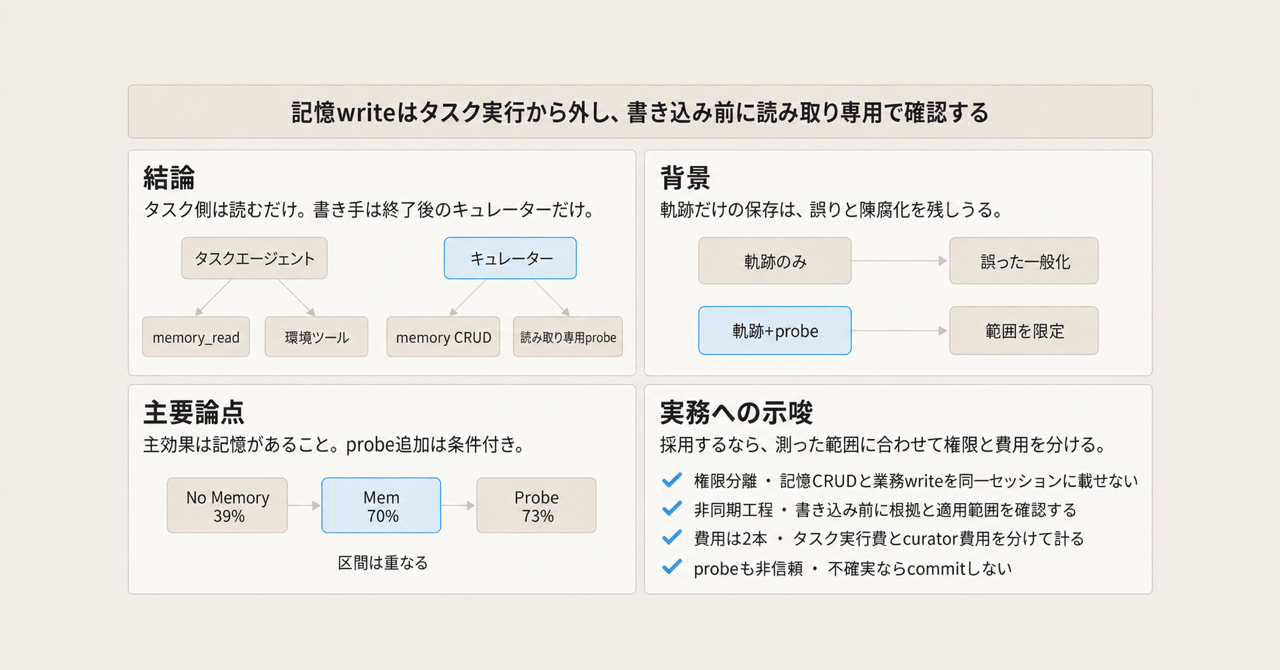Image resolution: width=1280 pixels, height=670 pixels.
Task: Click the sentence 主効果は記憶があること
Action: 335,446
